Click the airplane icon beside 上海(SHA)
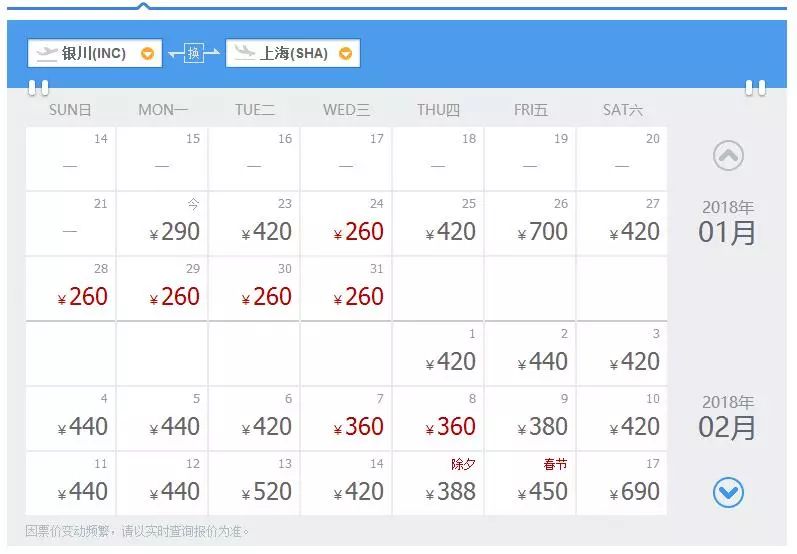 244,53
